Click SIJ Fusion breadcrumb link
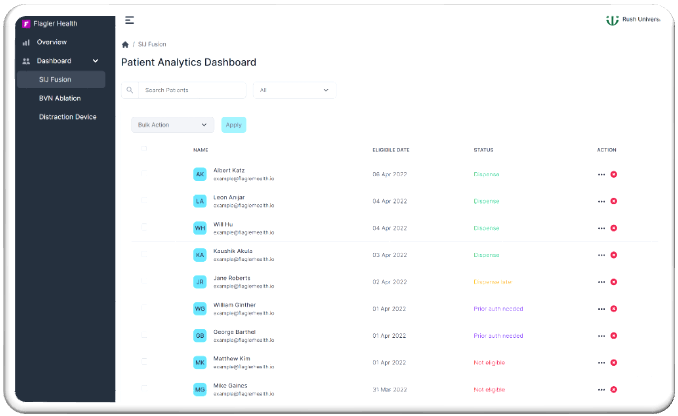678x416 pixels. [x=152, y=44]
